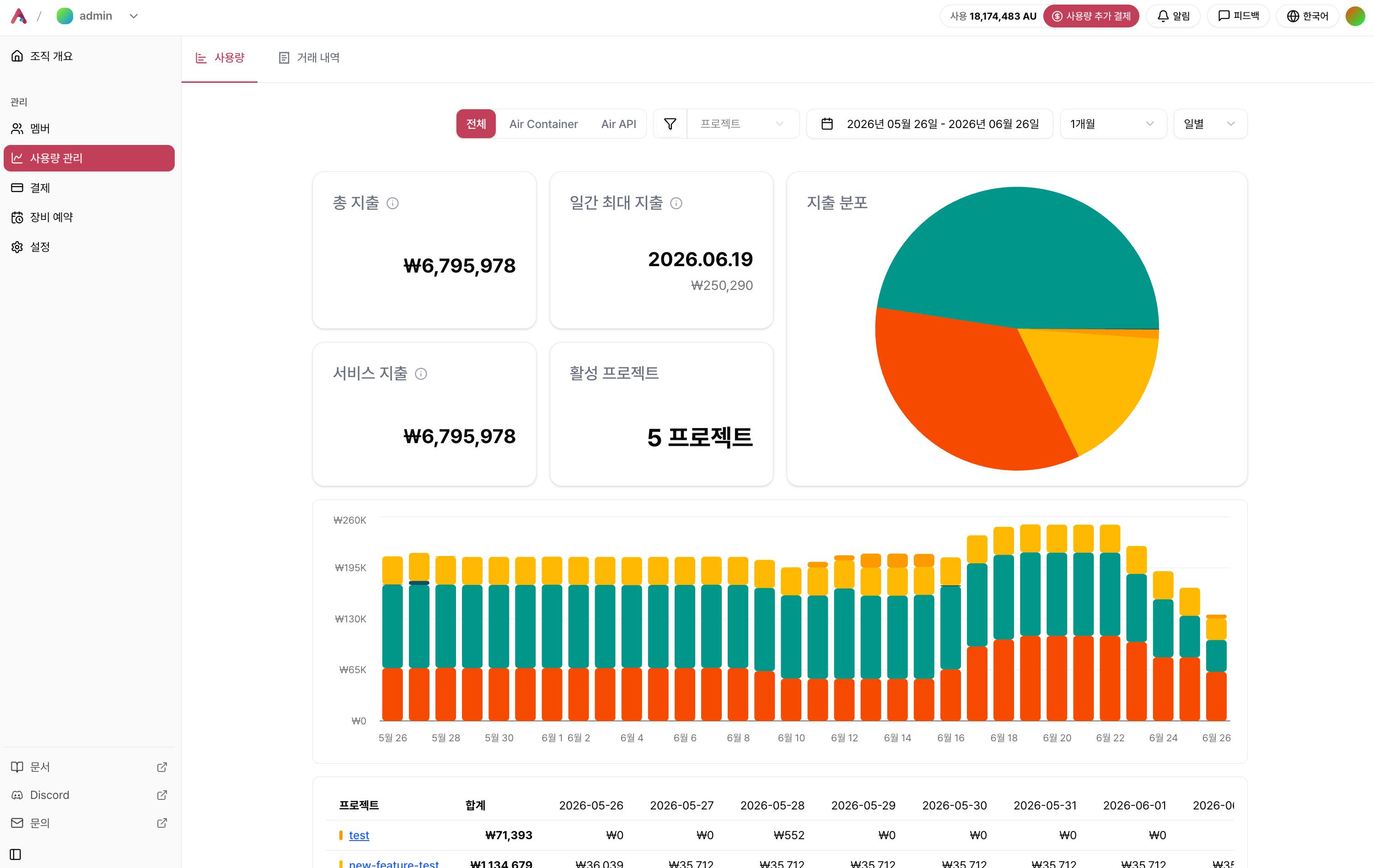Click the app logo in top-left corner
The width and height of the screenshot is (1374, 868).
point(19,16)
